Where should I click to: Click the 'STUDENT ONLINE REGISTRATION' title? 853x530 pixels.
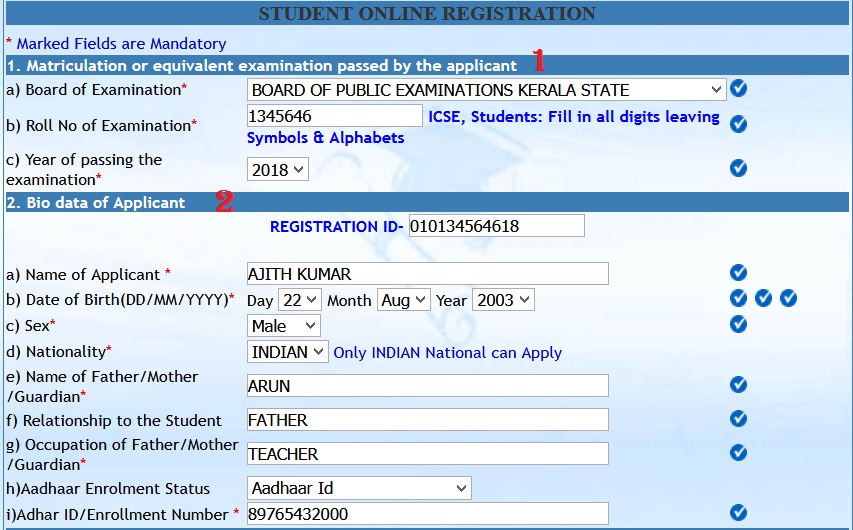[x=427, y=14]
